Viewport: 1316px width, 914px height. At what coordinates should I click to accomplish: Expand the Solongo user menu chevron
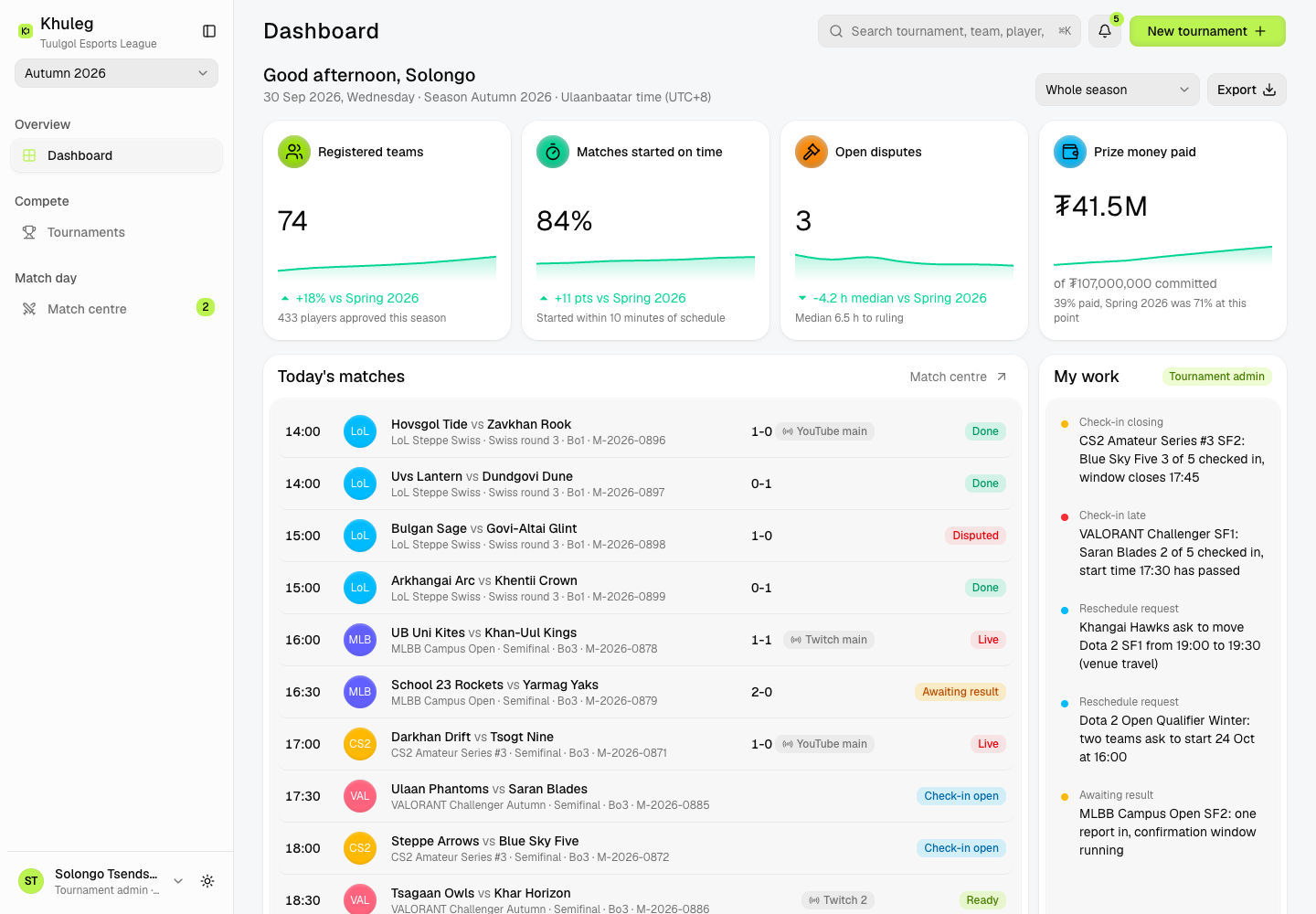(x=178, y=881)
